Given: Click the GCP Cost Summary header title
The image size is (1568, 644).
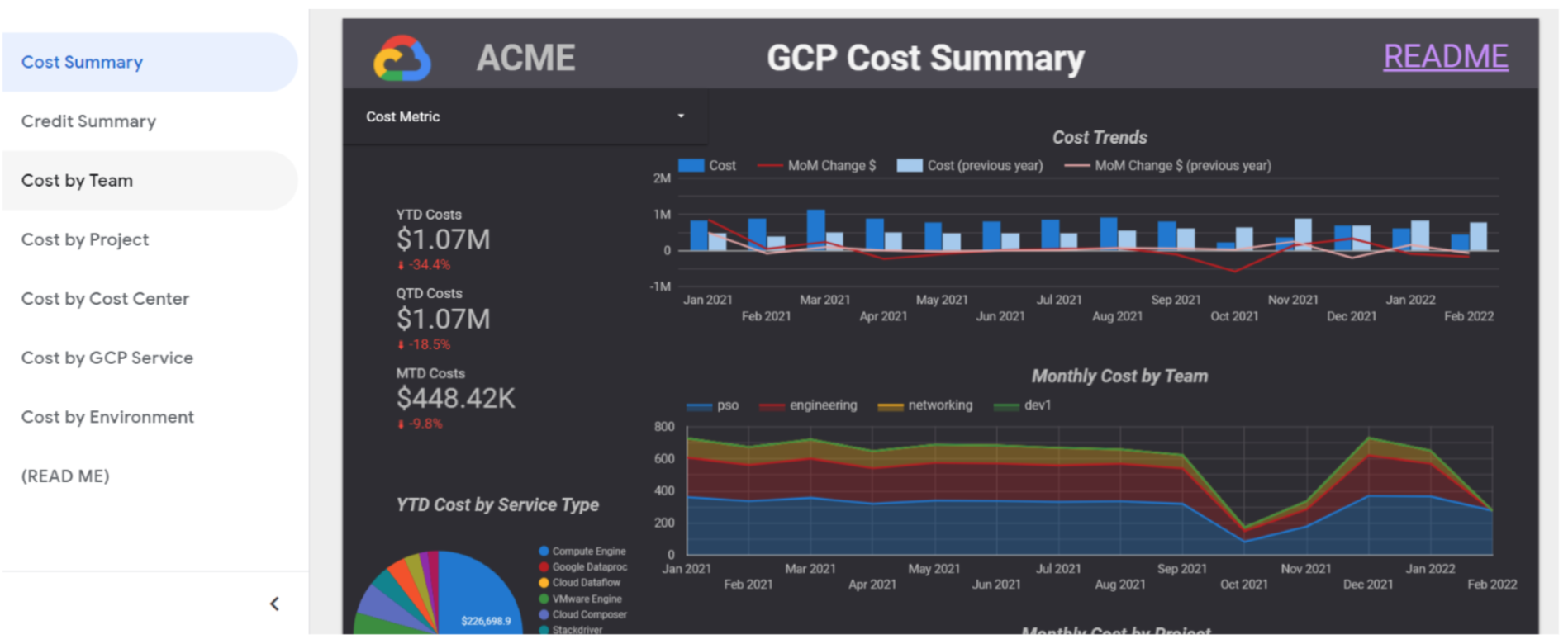Looking at the screenshot, I should [925, 59].
